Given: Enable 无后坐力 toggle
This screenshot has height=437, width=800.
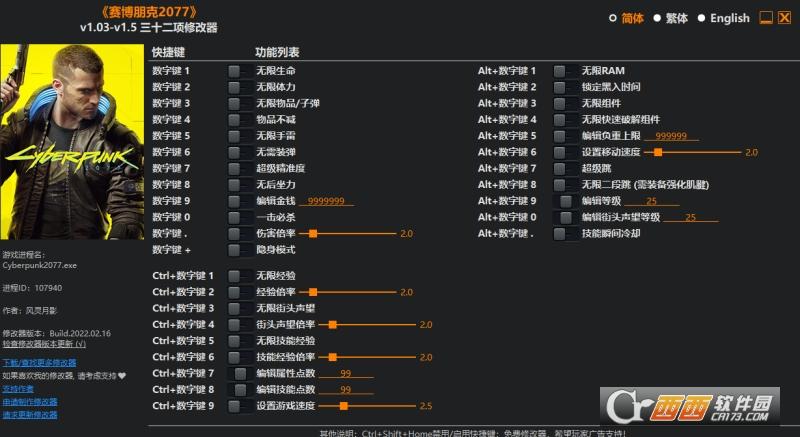Looking at the screenshot, I should point(239,185).
